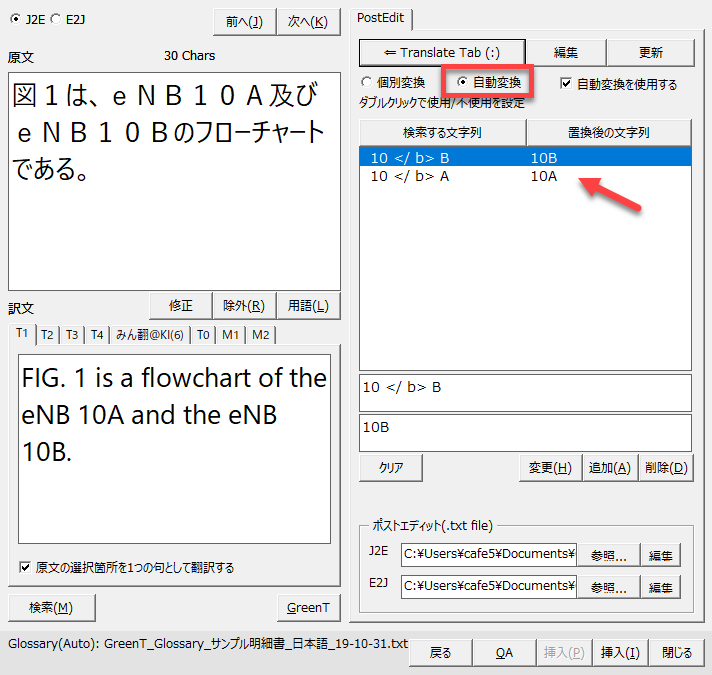Screen dimensions: 712x675
Task: Select the '10 </ b> A' list row
Action: coord(410,176)
